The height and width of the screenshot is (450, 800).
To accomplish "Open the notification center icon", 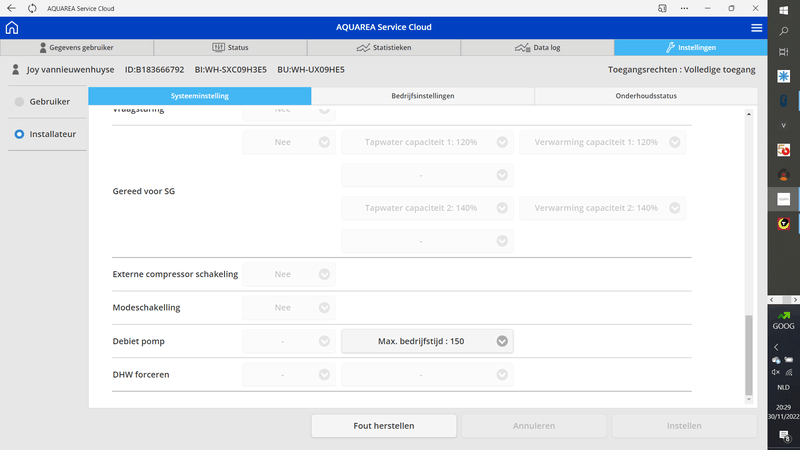I will pos(784,435).
